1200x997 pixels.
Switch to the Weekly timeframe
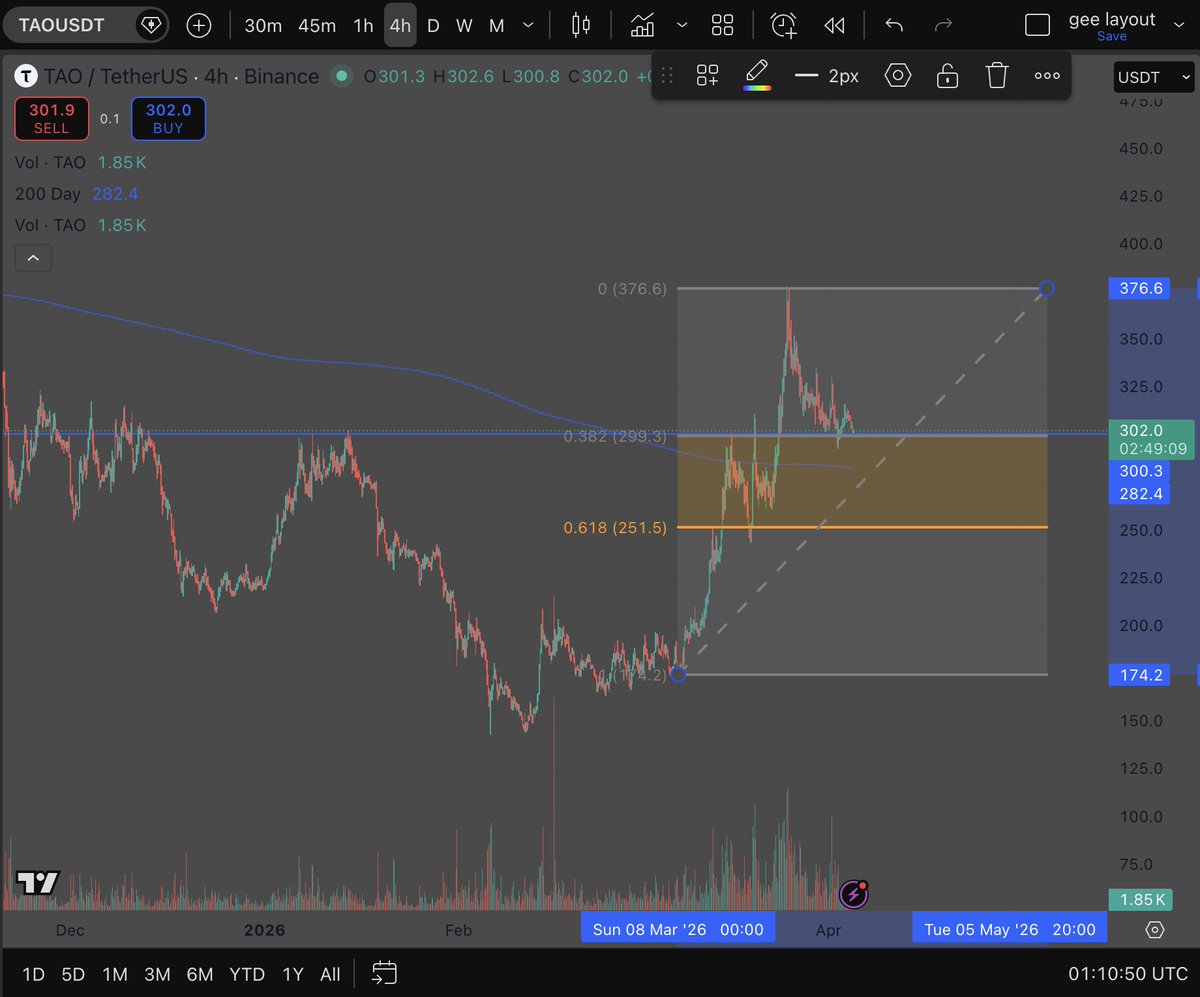click(464, 26)
